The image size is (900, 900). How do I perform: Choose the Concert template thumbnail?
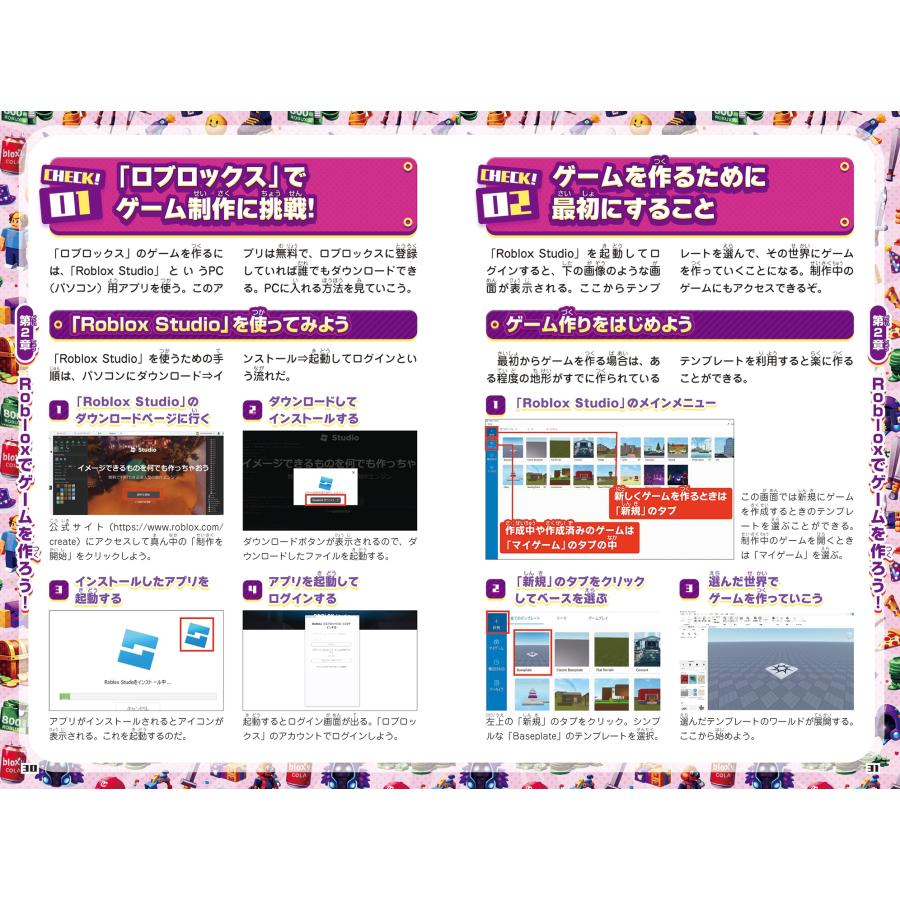647,649
